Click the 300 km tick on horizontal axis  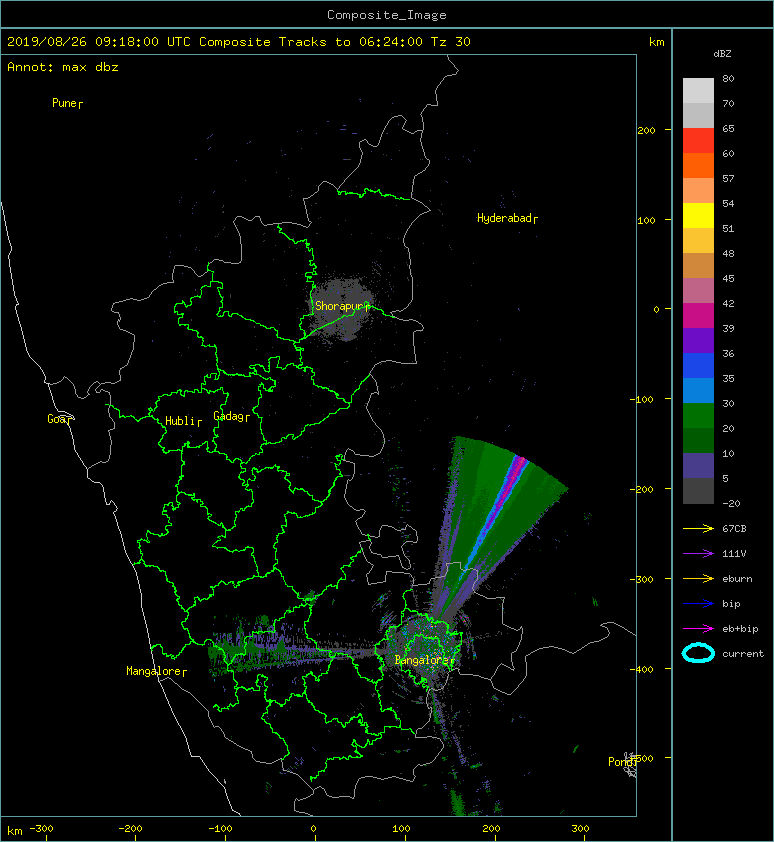[x=580, y=829]
